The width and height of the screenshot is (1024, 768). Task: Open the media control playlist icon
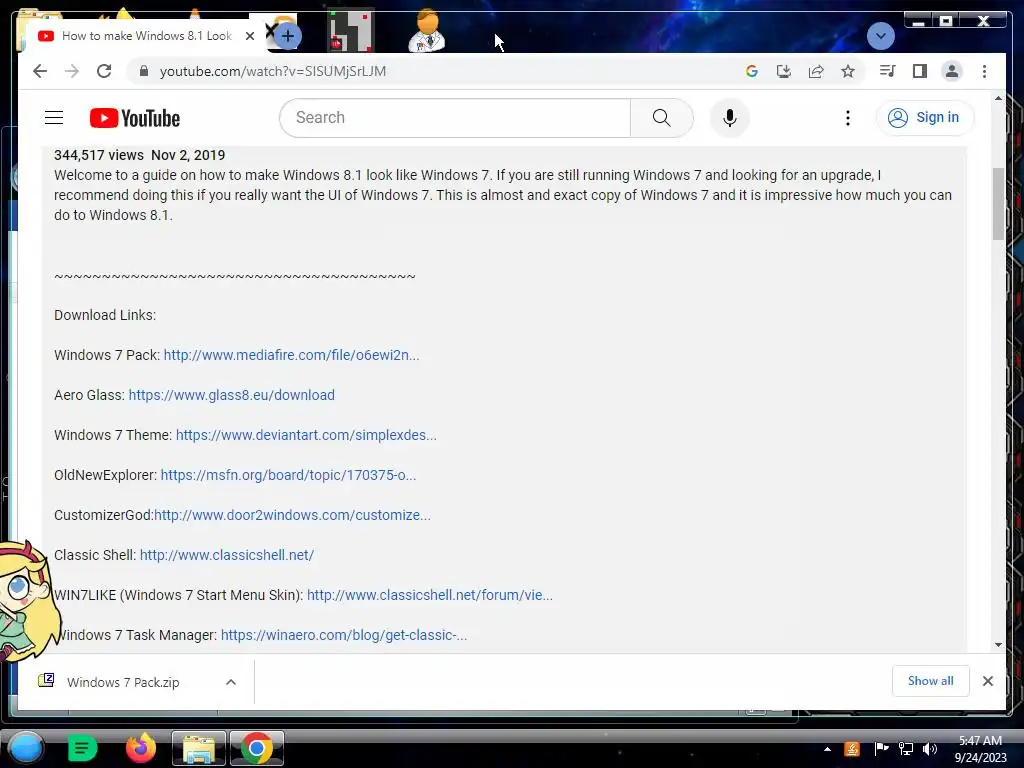click(888, 71)
